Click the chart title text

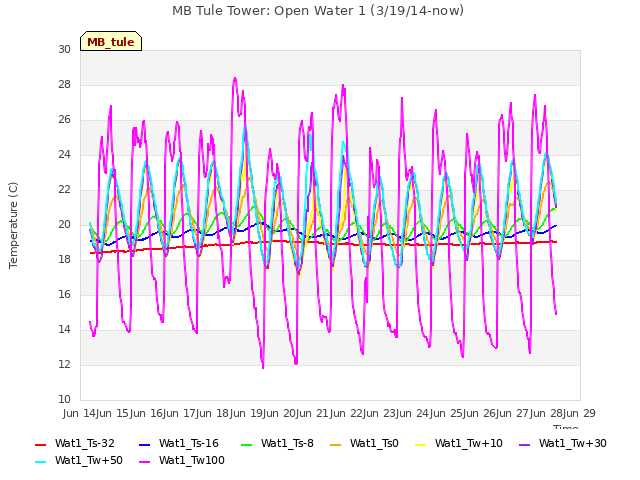click(x=318, y=11)
